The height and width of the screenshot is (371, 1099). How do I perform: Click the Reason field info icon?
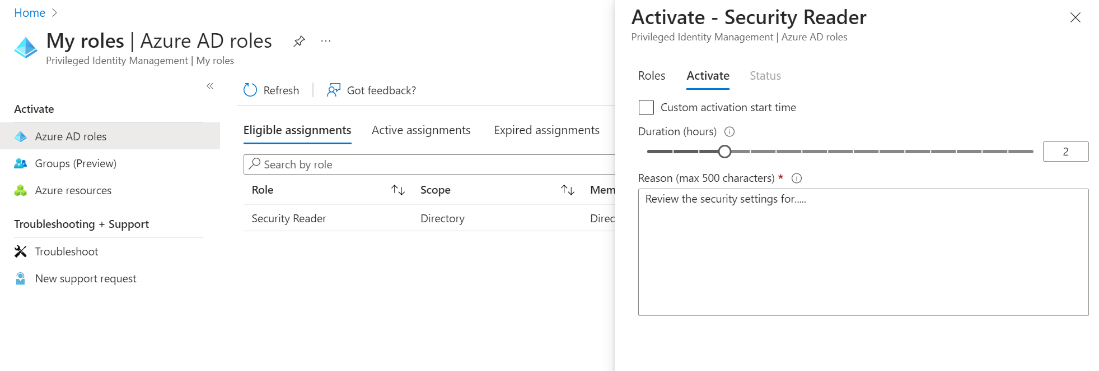click(x=796, y=178)
